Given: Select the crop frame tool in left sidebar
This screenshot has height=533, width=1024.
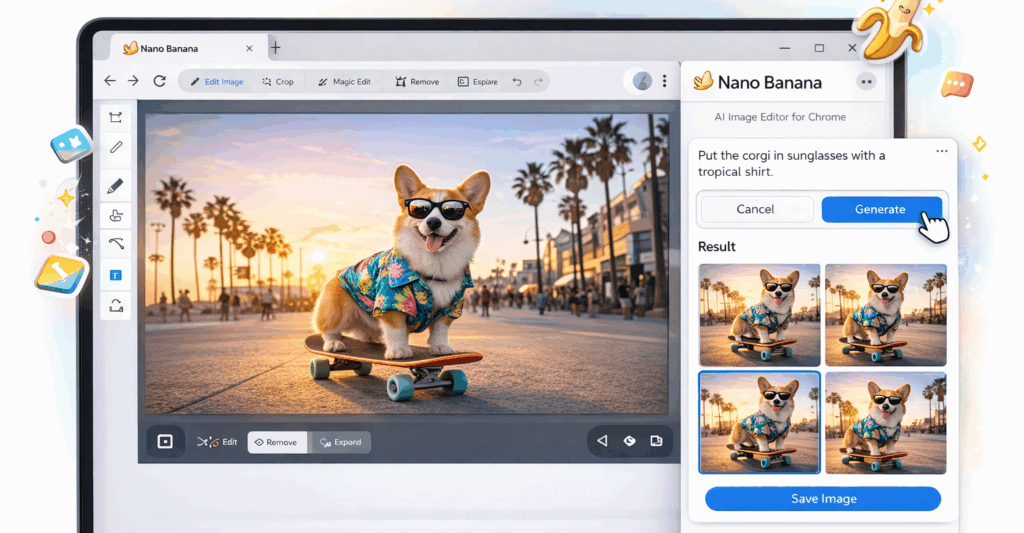Looking at the screenshot, I should pos(116,118).
